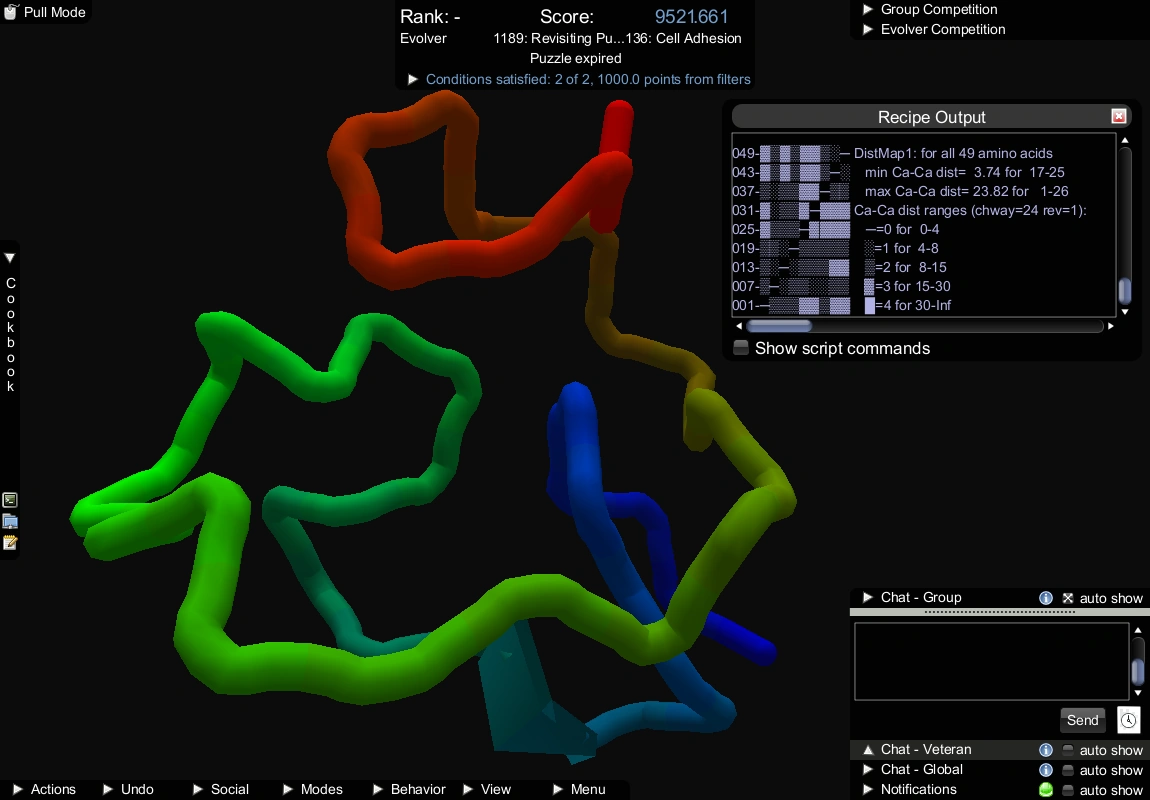Click the Recipe Output horizontal scrollbar thumb
Viewport: 1150px width, 800px height.
point(779,326)
